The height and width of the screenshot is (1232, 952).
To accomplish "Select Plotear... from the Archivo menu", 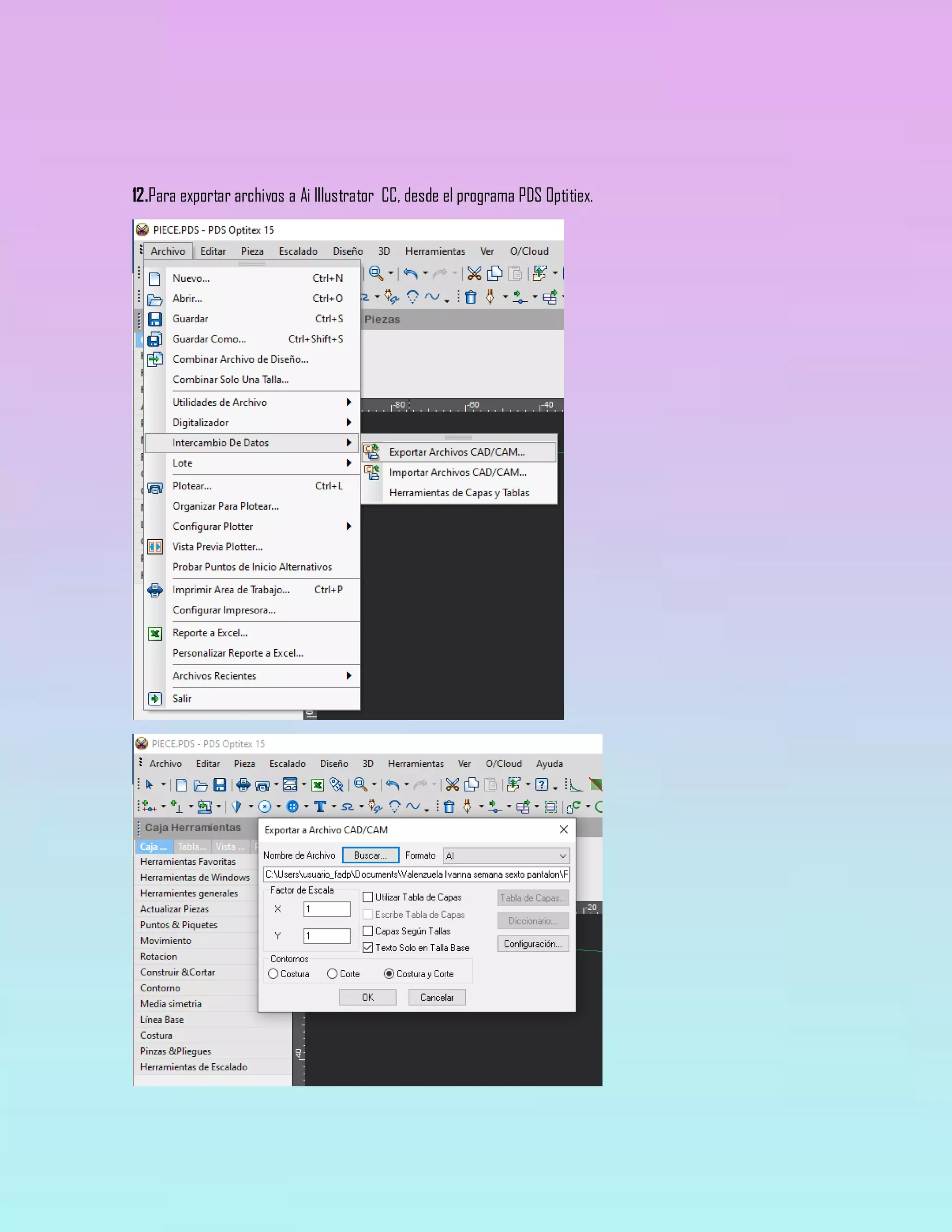I will click(252, 486).
